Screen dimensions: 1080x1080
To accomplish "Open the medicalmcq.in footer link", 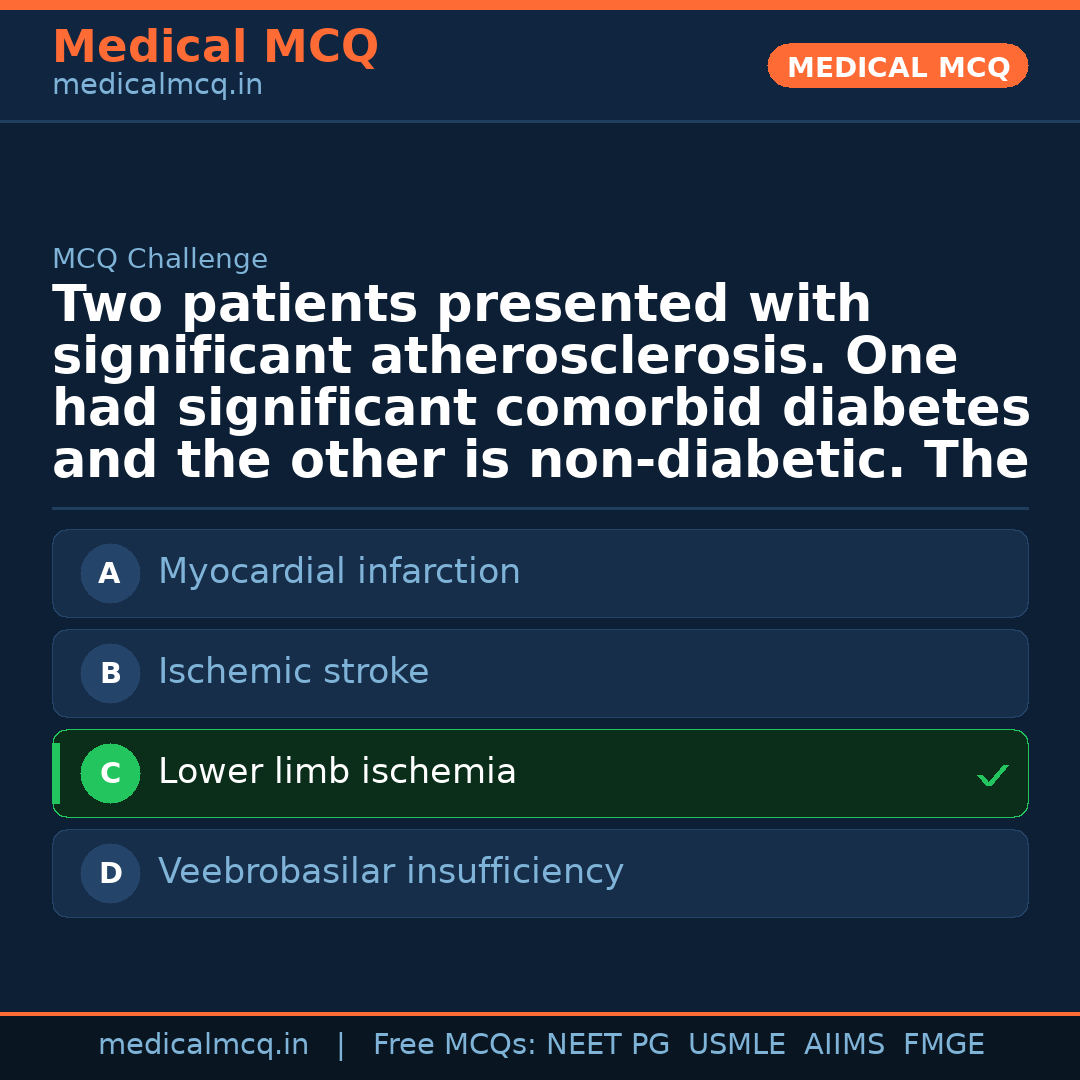I will (203, 1045).
